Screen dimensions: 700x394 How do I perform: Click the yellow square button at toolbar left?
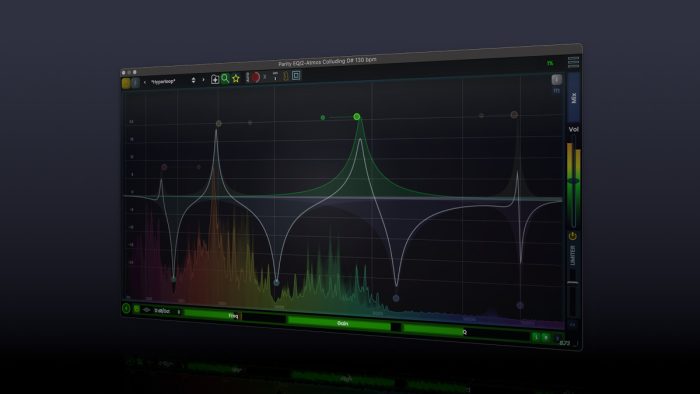click(x=126, y=83)
